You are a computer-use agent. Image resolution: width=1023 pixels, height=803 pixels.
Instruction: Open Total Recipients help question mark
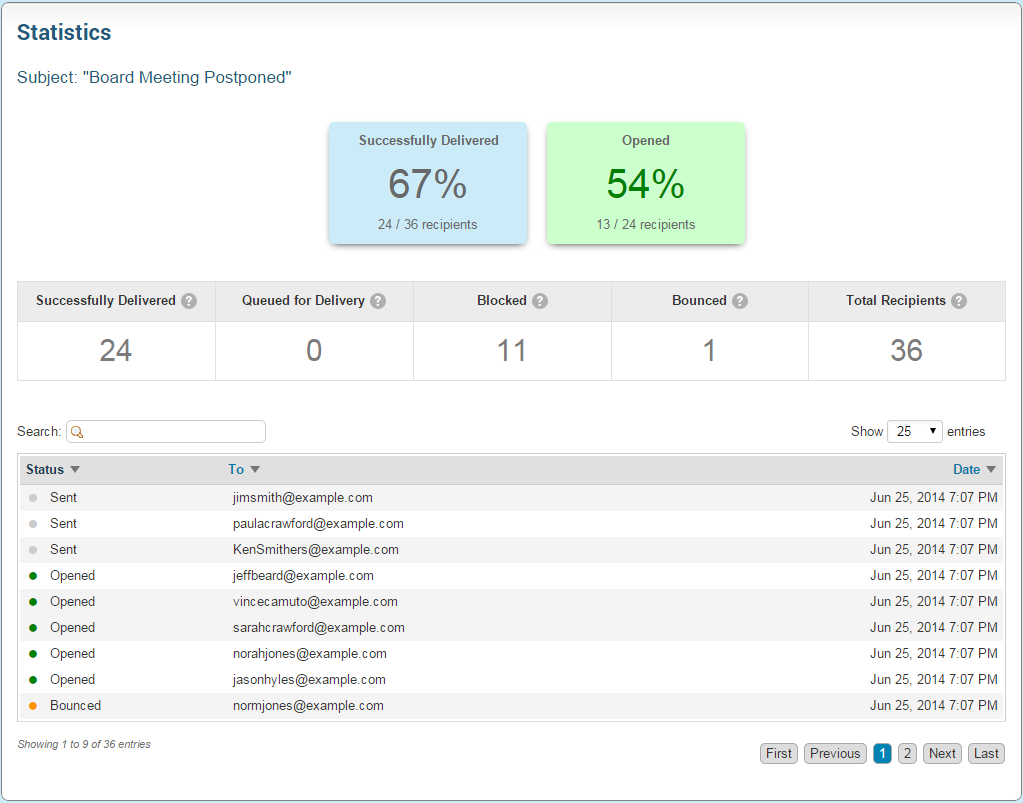tap(959, 301)
